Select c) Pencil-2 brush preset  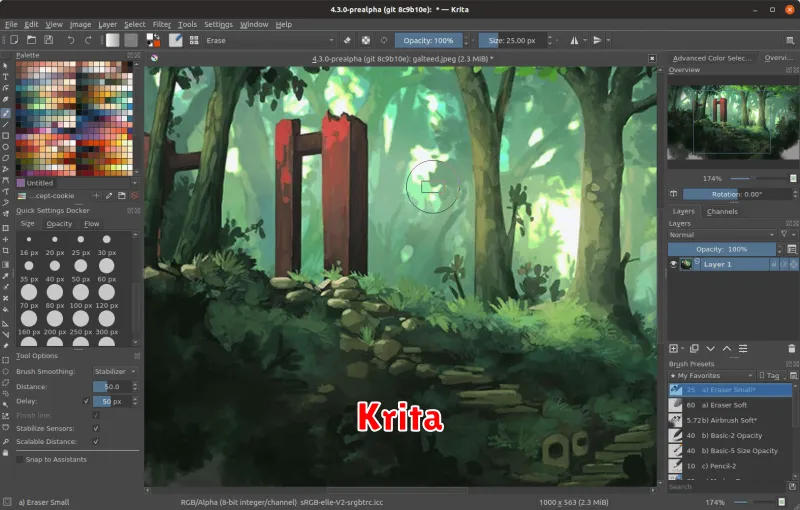click(730, 466)
